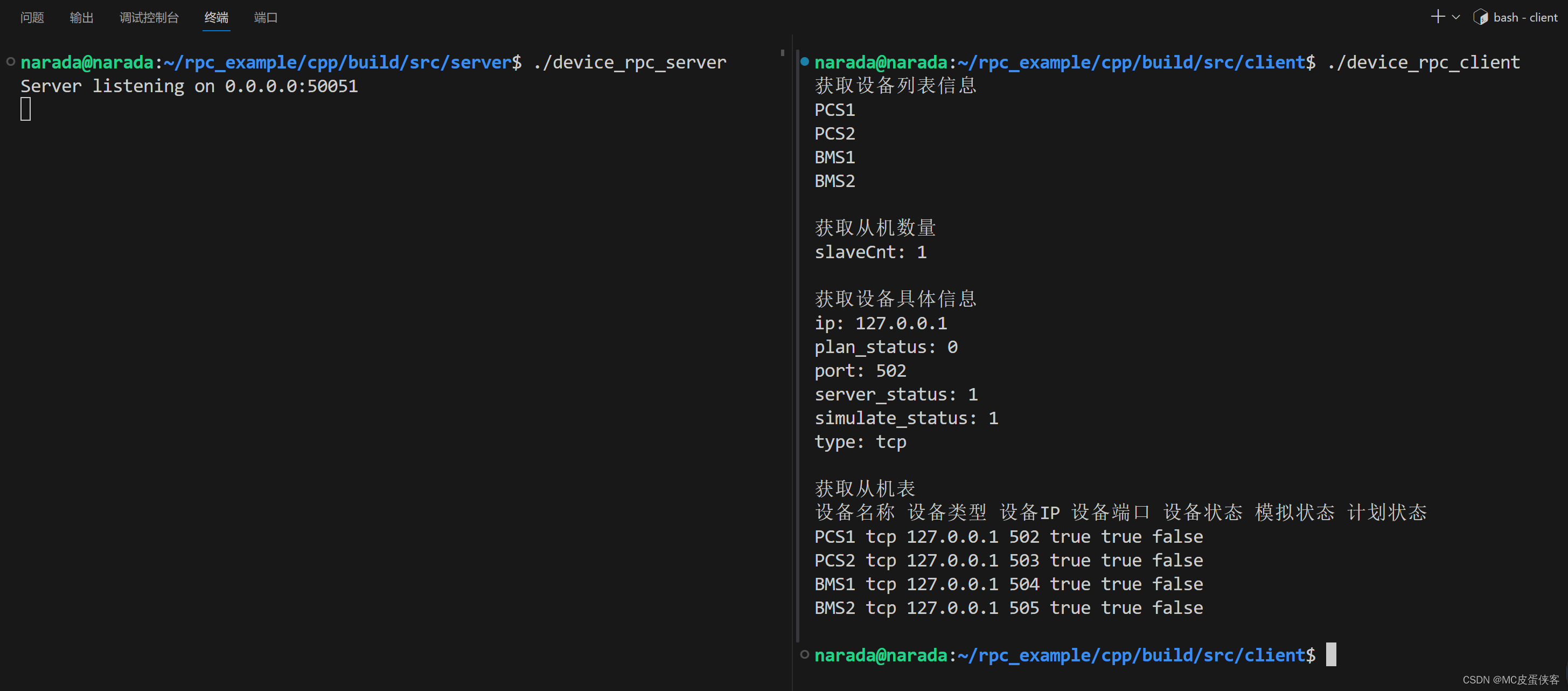Click the 'BMS2' line in device list
The image size is (1568, 691).
(x=834, y=181)
